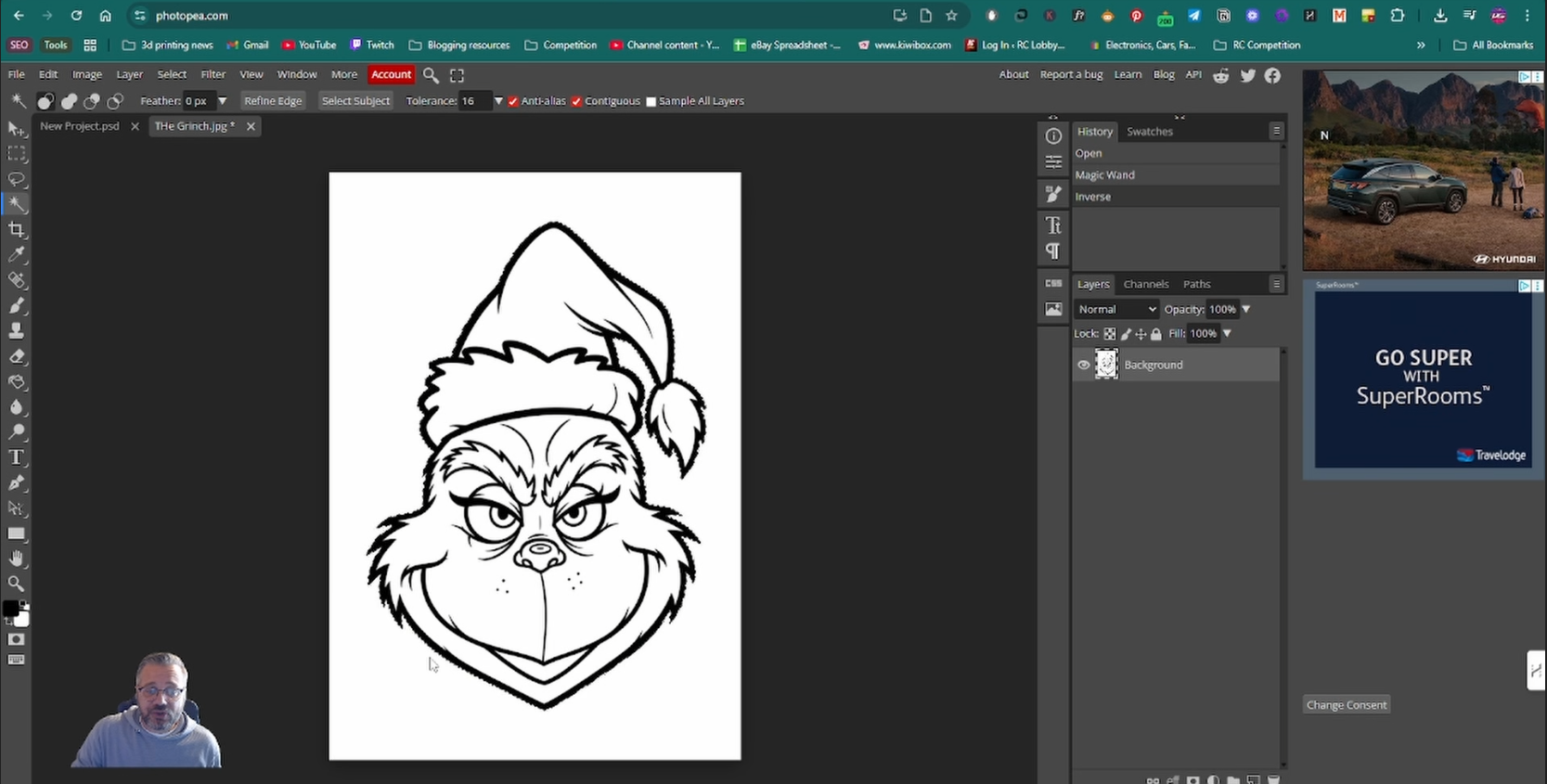Open the Normal blend mode dropdown
The height and width of the screenshot is (784, 1547).
point(1116,309)
